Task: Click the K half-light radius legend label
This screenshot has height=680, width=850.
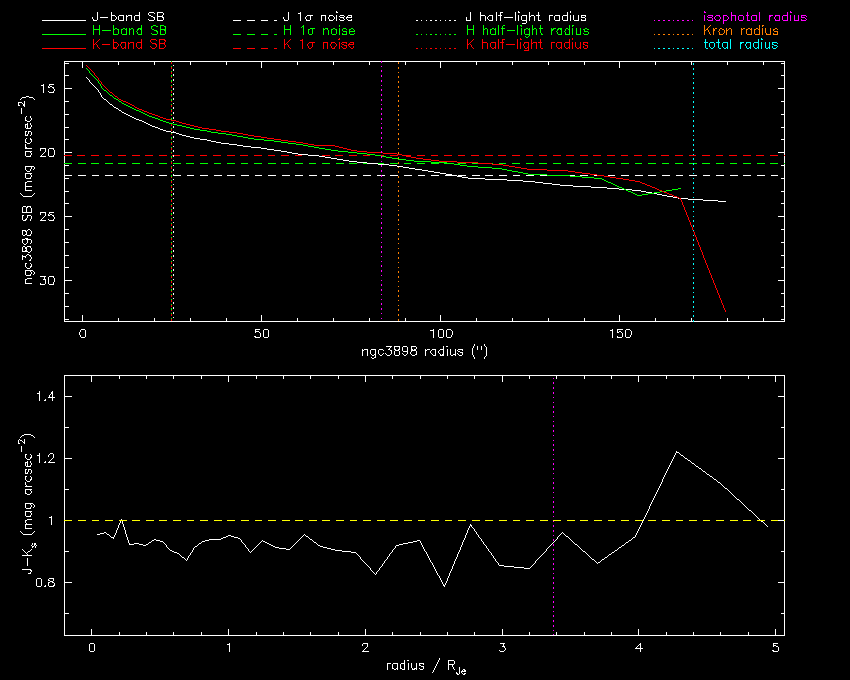Action: tap(526, 45)
